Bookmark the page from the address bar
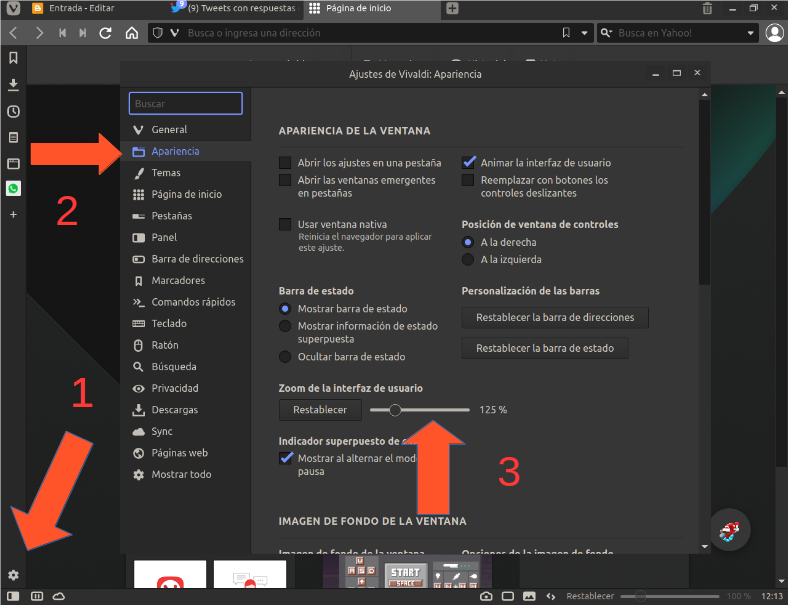 566,33
